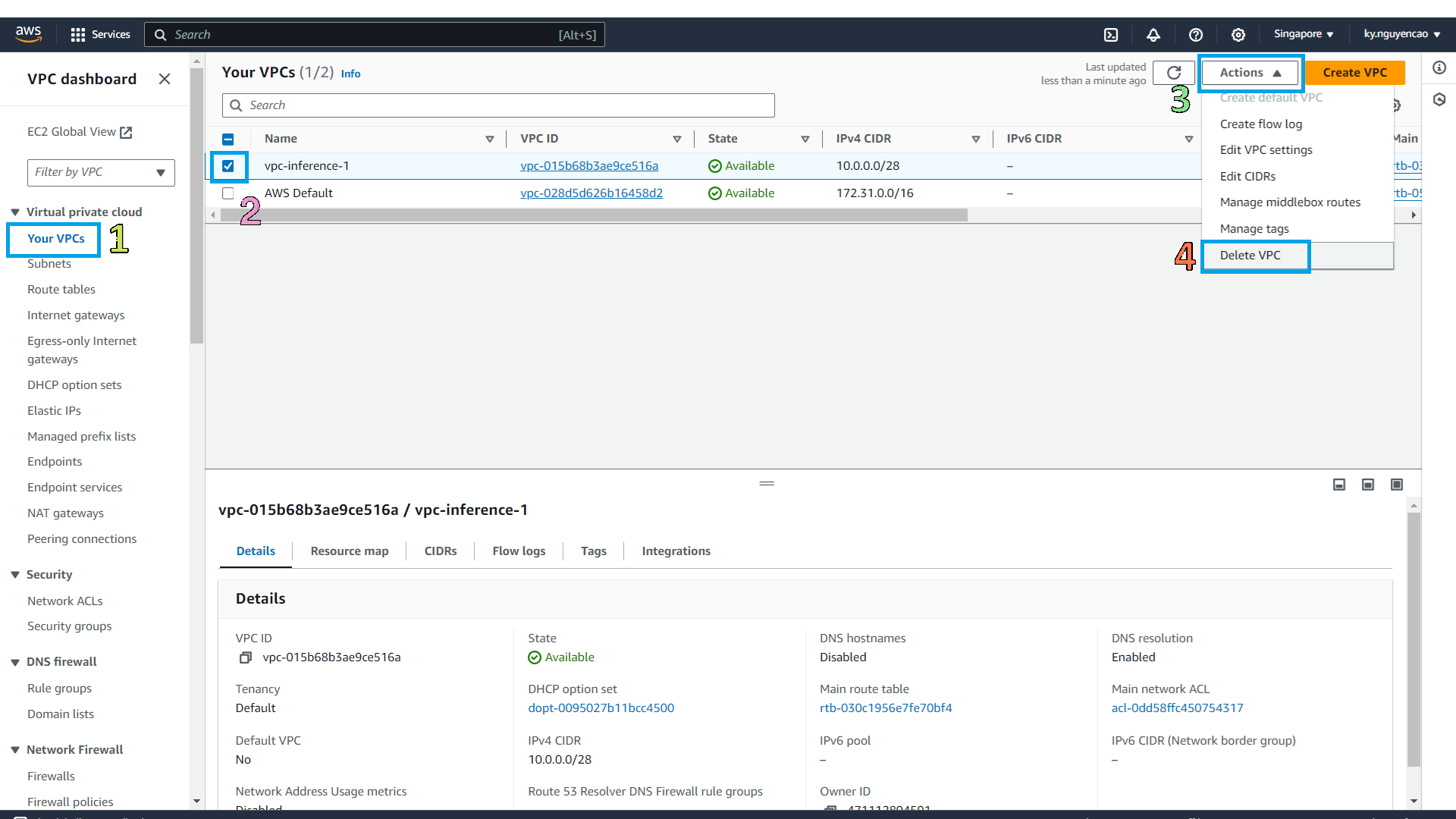1456x819 pixels.
Task: Open the help question-mark icon
Action: tap(1196, 34)
